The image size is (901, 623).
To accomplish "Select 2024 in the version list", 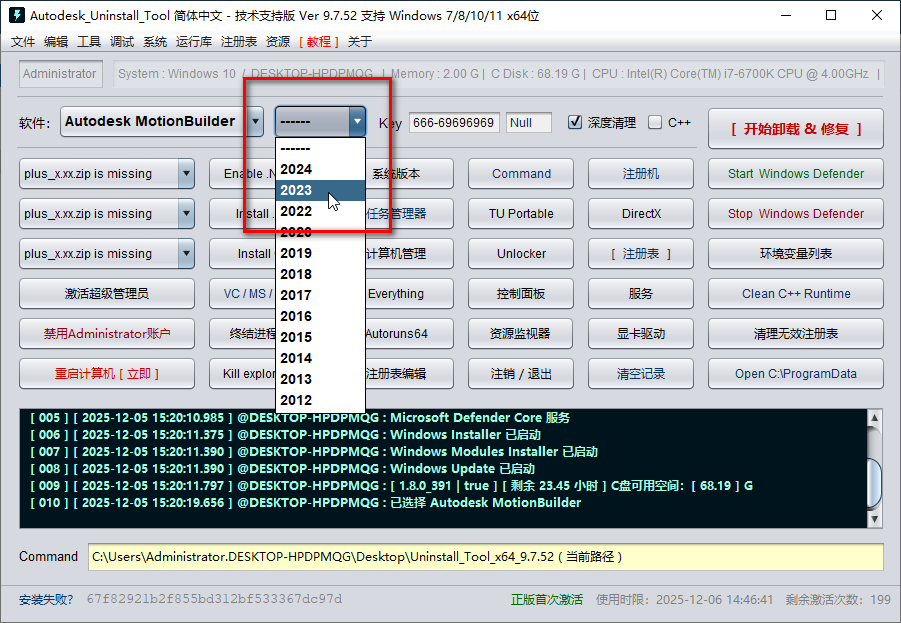I will pyautogui.click(x=321, y=170).
